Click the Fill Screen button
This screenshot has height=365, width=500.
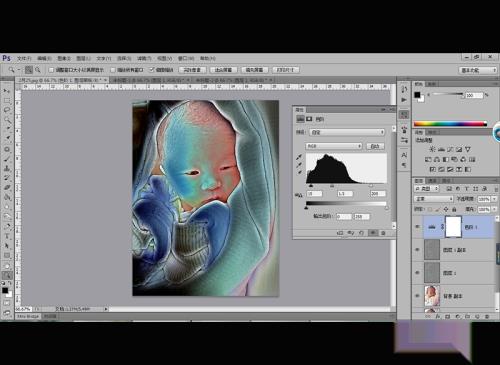pyautogui.click(x=255, y=70)
